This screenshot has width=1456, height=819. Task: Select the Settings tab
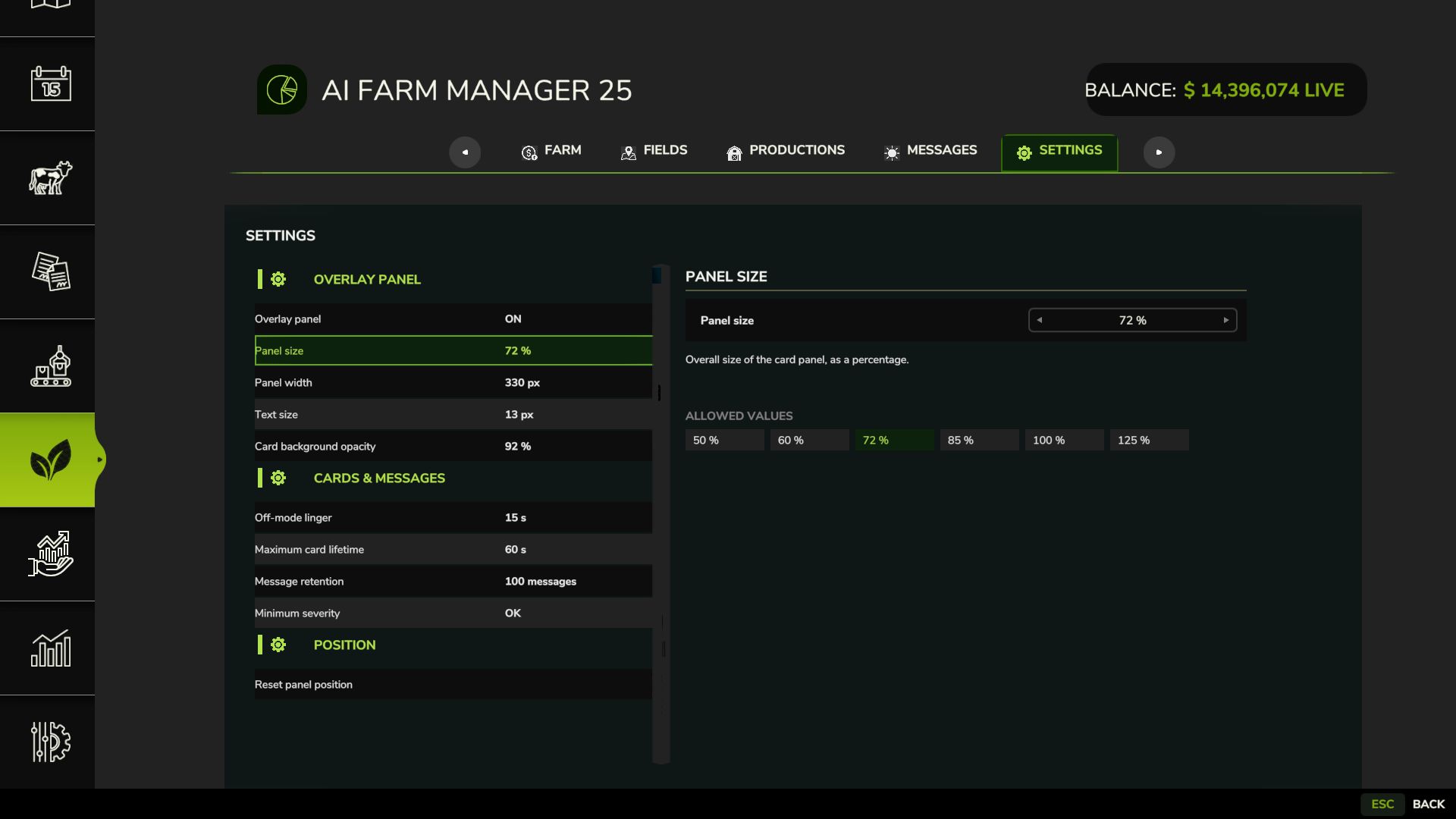[1059, 152]
